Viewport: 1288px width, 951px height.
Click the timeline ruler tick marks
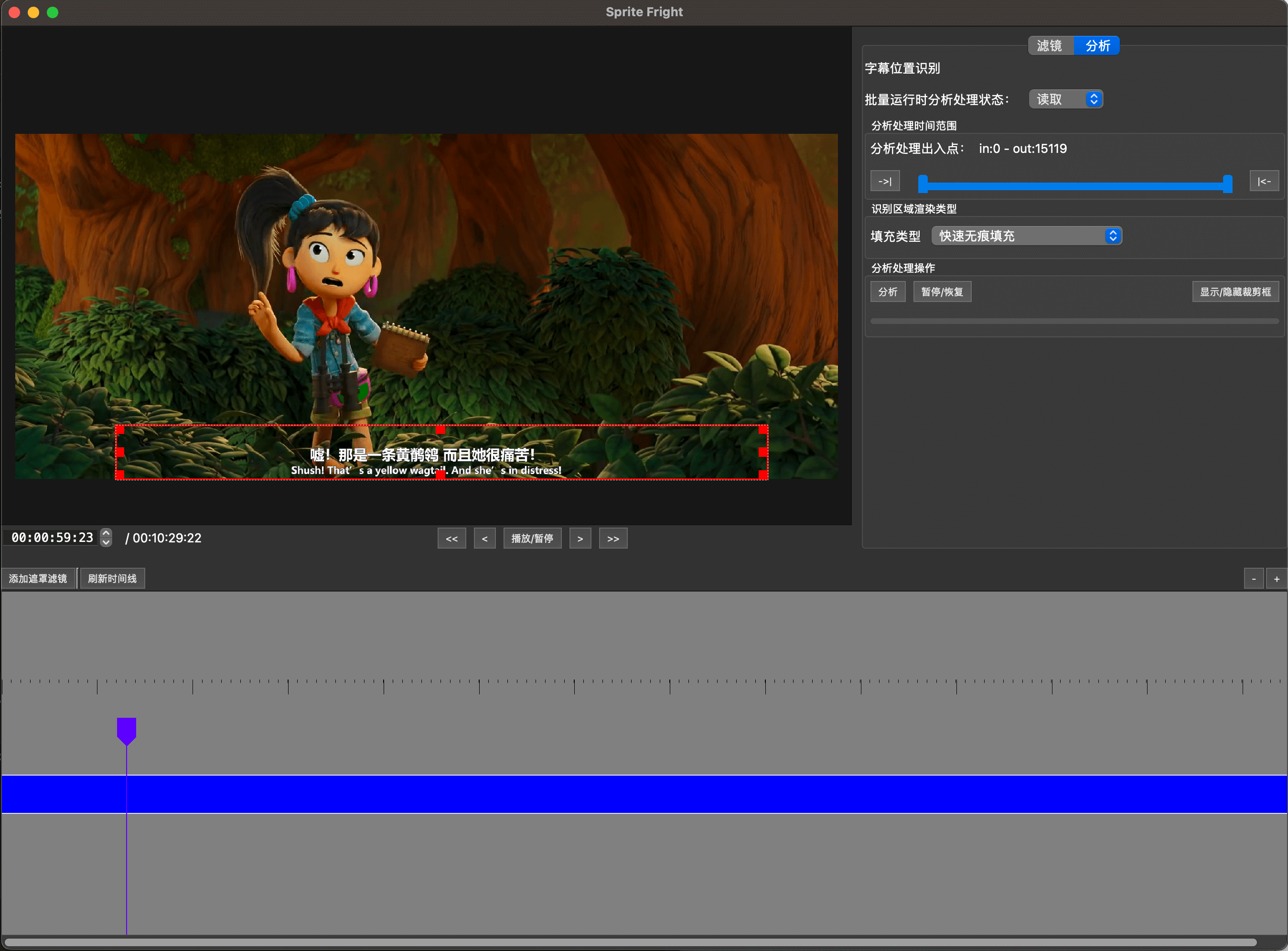click(644, 686)
